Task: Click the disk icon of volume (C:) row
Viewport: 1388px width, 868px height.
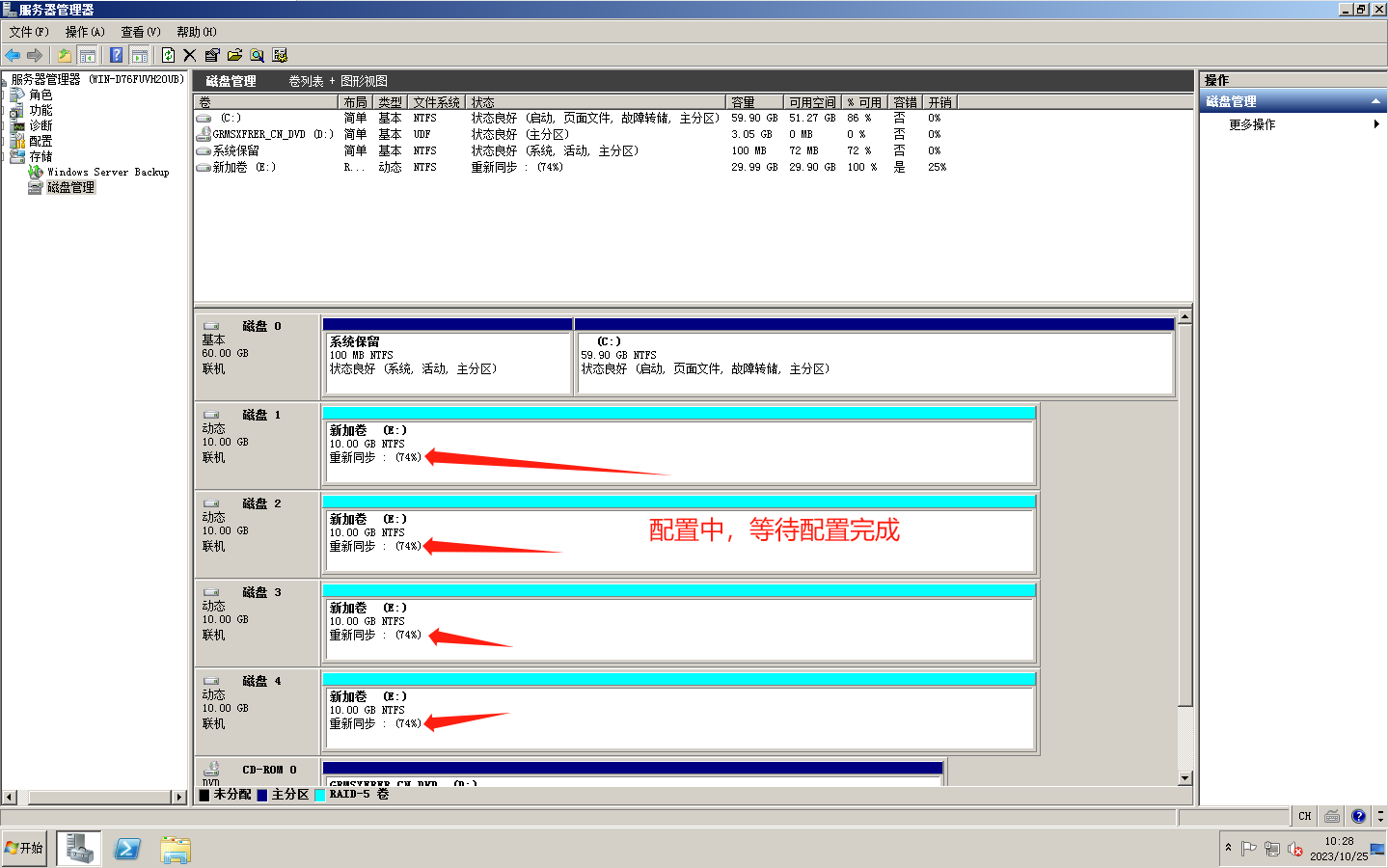Action: [x=204, y=118]
